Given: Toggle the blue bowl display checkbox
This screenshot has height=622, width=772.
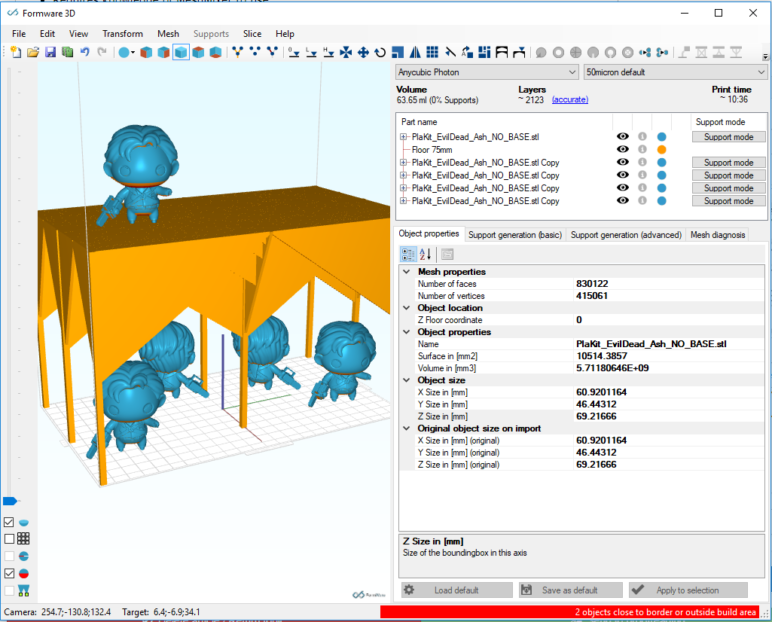Looking at the screenshot, I should (x=9, y=522).
